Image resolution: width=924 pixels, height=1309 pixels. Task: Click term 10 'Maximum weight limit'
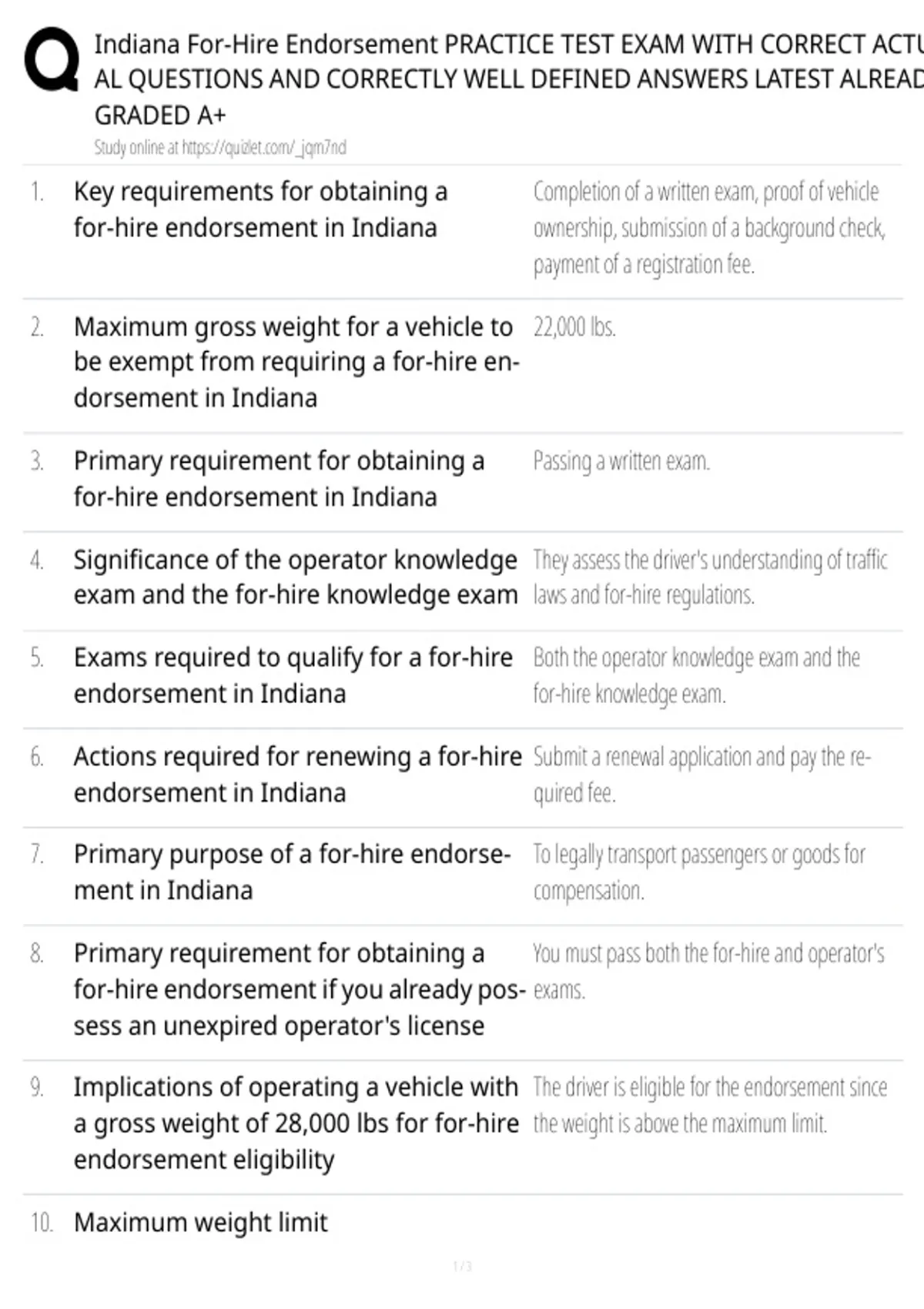[200, 1223]
